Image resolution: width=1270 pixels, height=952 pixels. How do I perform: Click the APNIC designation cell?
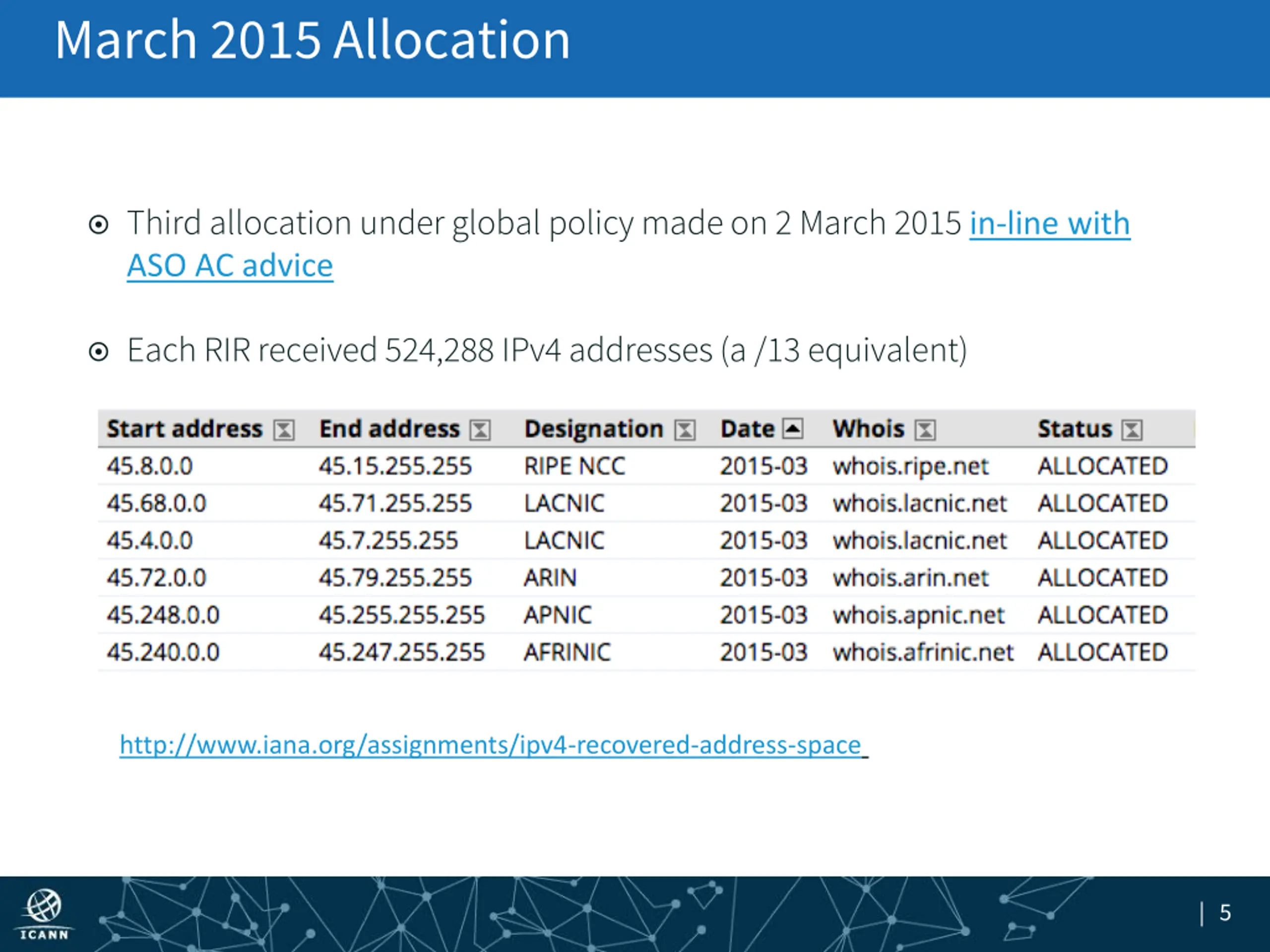(558, 615)
